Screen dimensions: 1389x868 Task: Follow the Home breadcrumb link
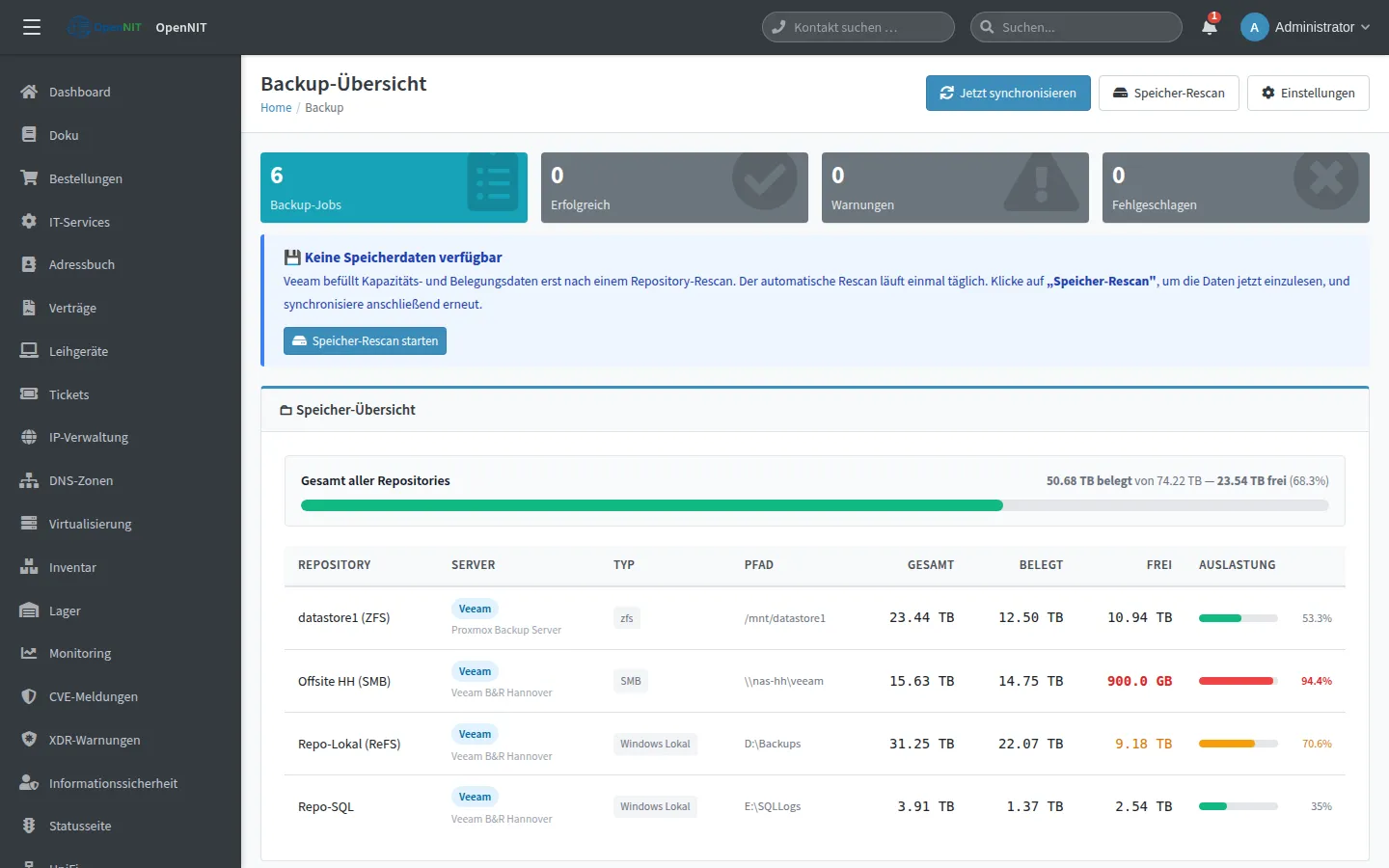(x=276, y=107)
